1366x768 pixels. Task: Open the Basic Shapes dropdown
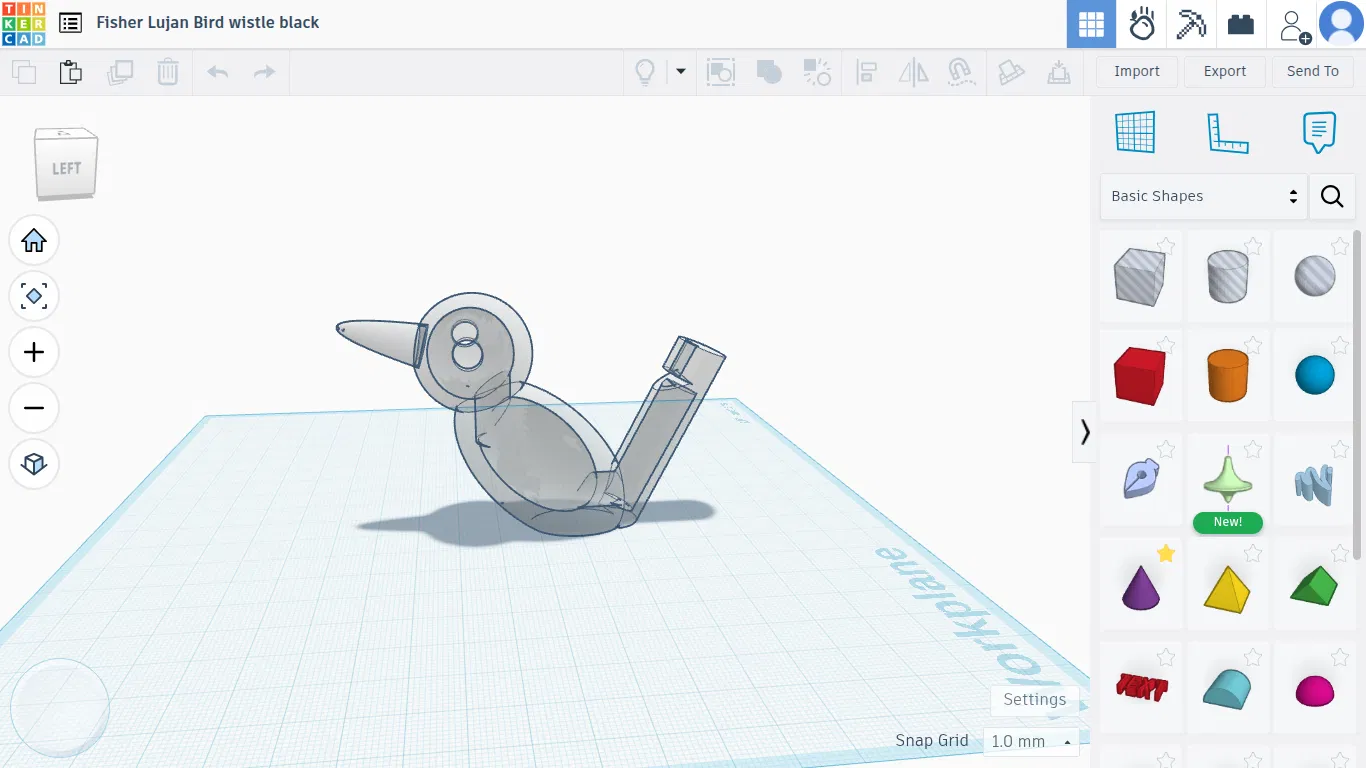coord(1204,196)
